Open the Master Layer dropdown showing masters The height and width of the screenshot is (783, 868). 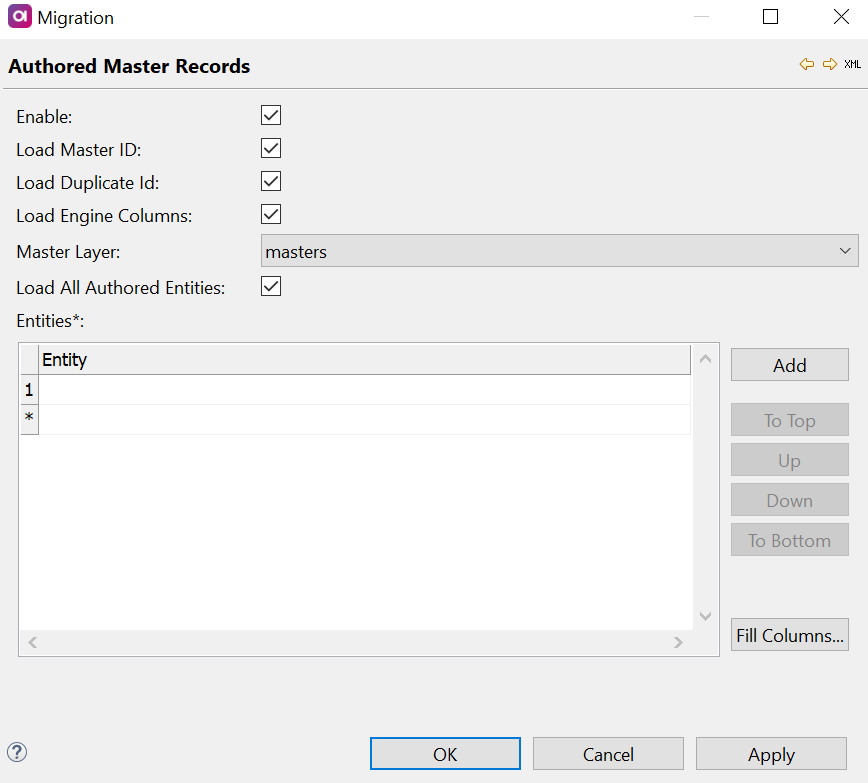pyautogui.click(x=845, y=250)
